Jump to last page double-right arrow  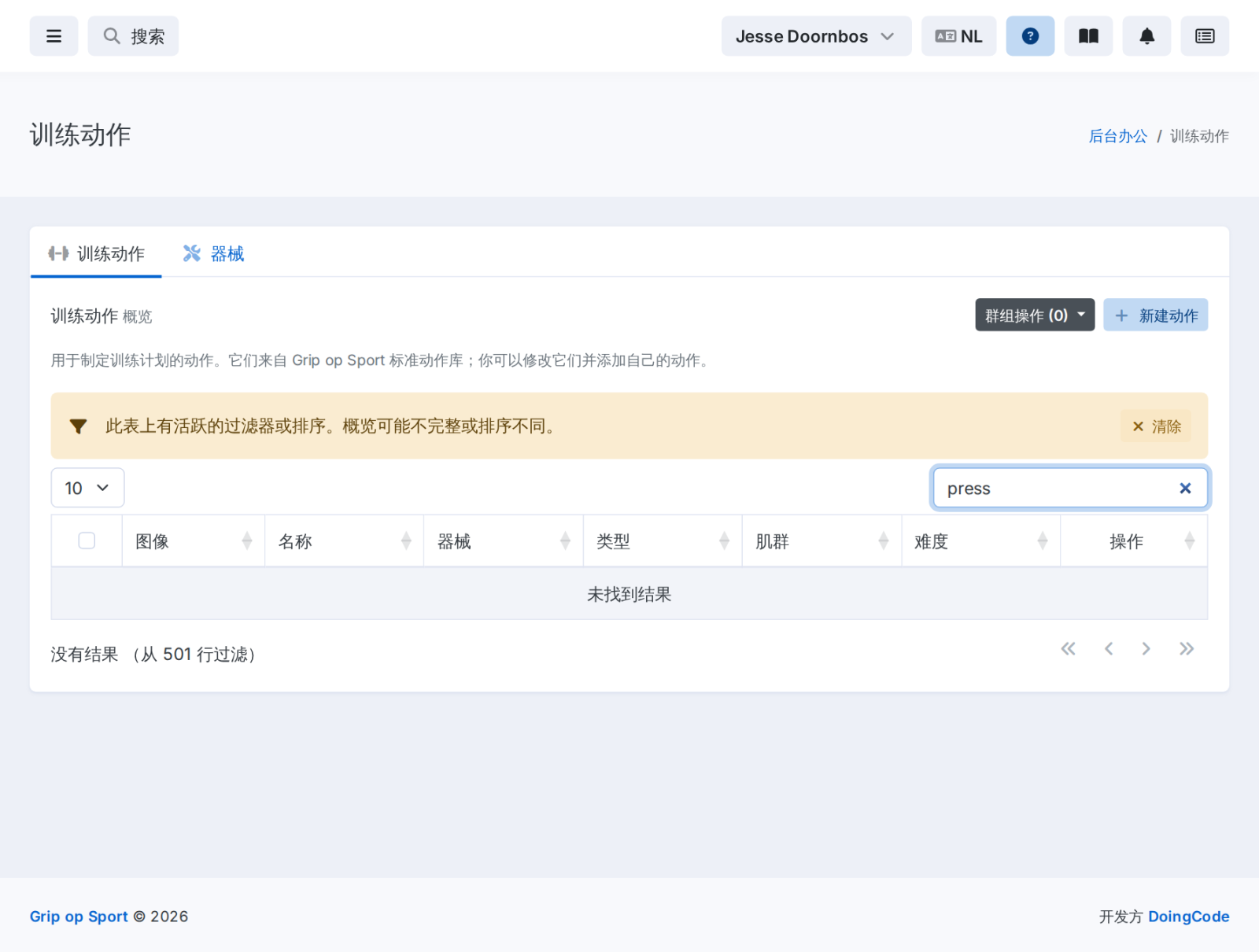1187,649
